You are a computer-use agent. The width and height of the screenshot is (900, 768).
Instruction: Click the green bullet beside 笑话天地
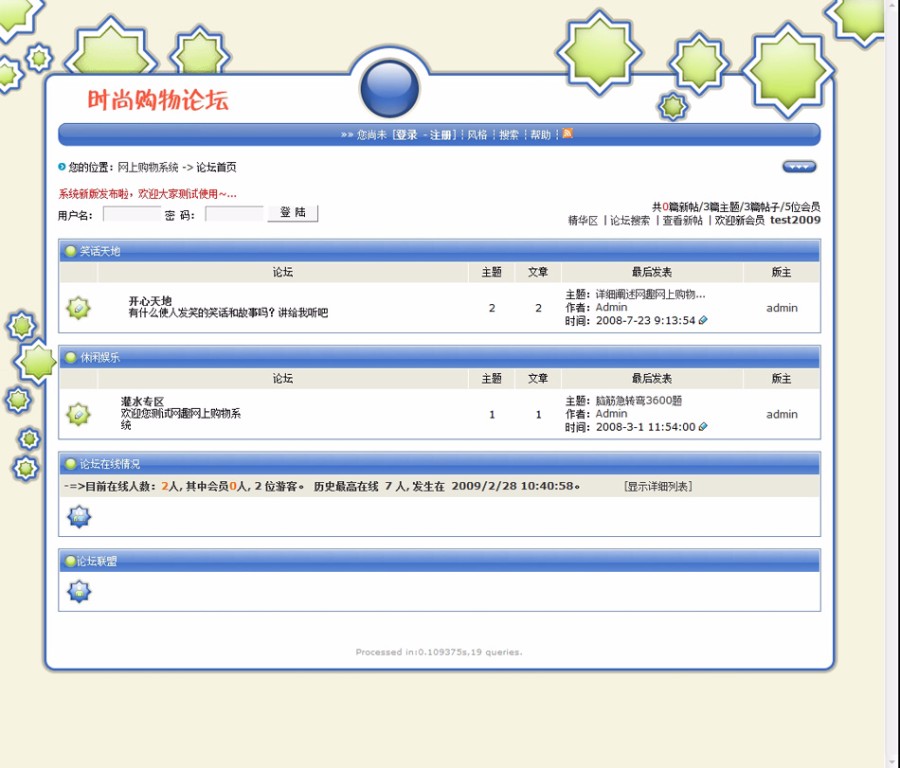coord(71,251)
